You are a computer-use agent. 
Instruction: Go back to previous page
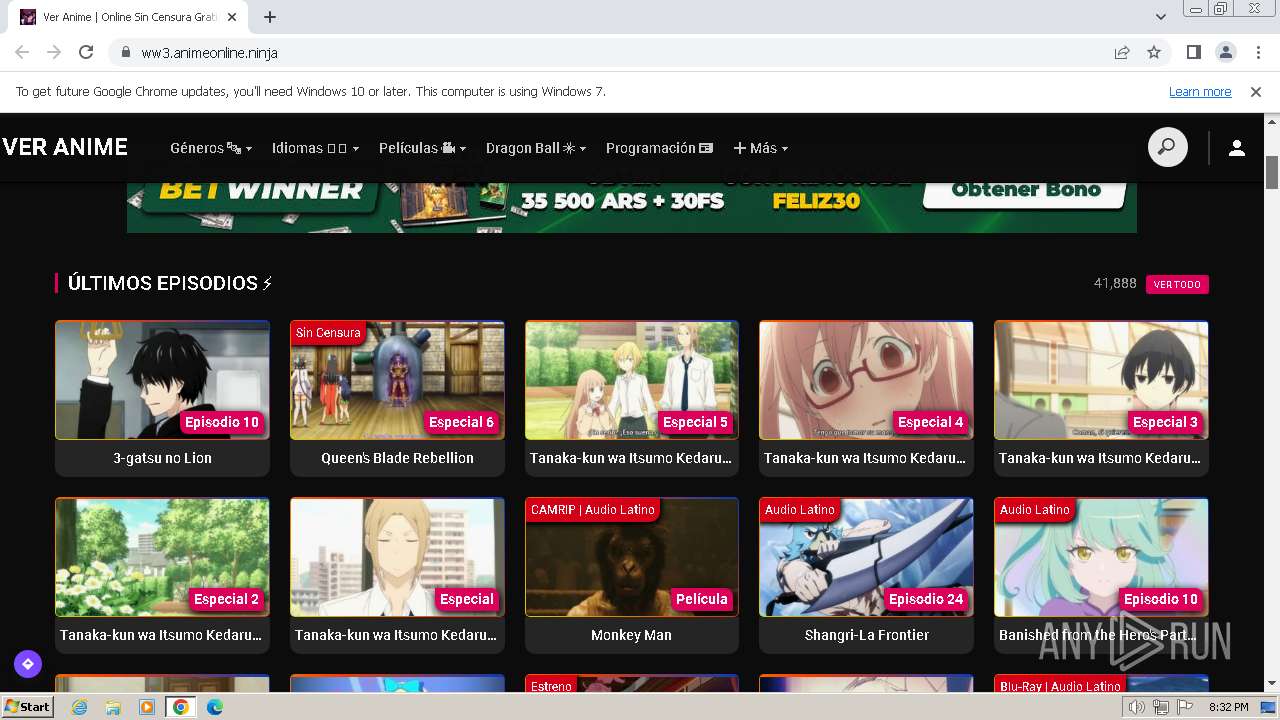click(x=22, y=52)
